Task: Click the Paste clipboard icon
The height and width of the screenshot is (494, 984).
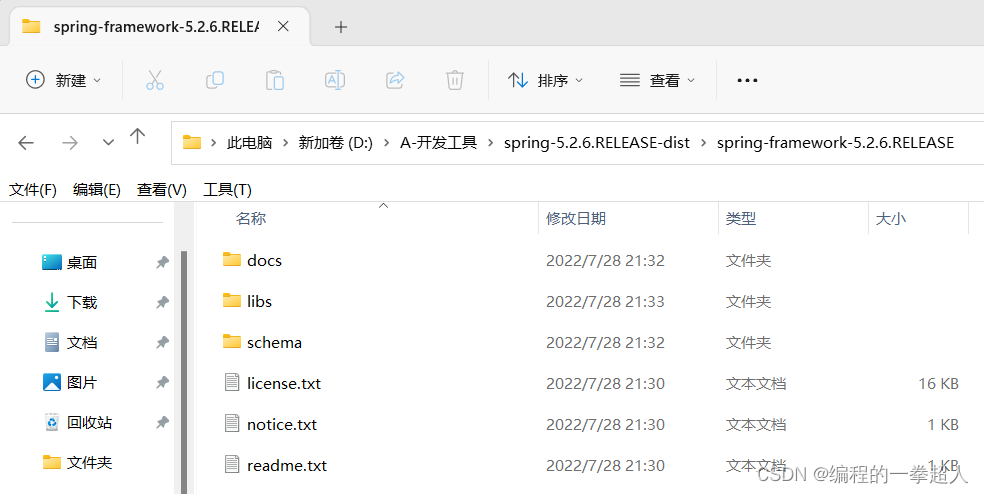Action: 274,80
